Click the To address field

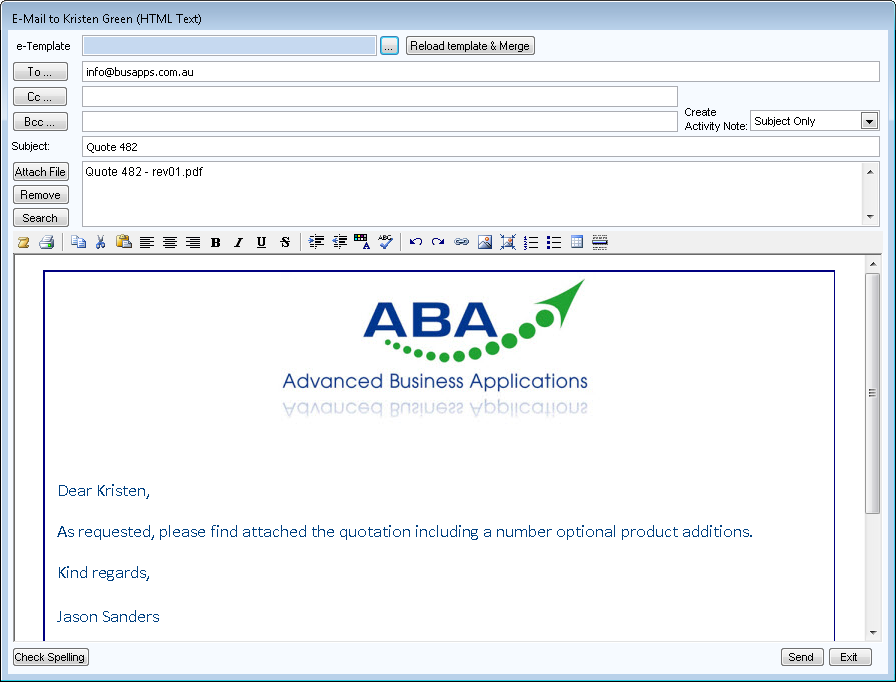(481, 72)
